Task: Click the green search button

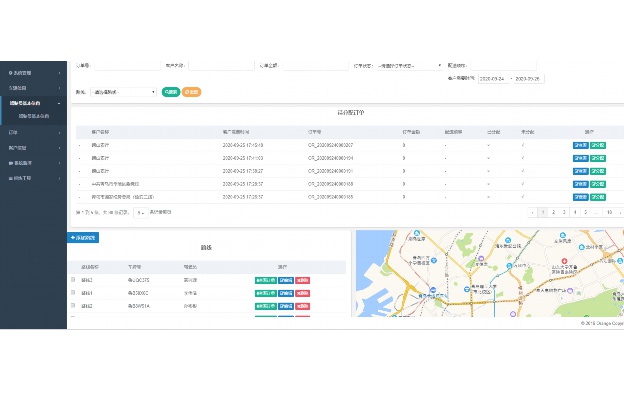Action: (x=171, y=92)
